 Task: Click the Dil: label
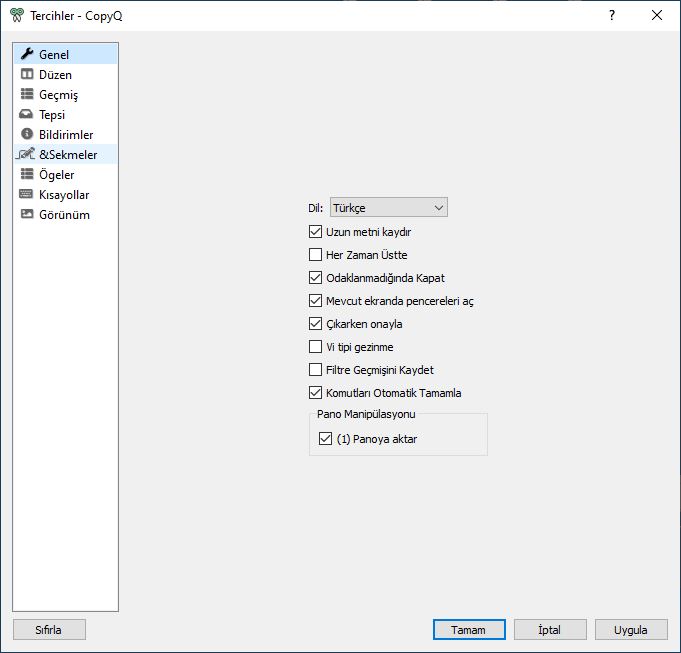(316, 208)
